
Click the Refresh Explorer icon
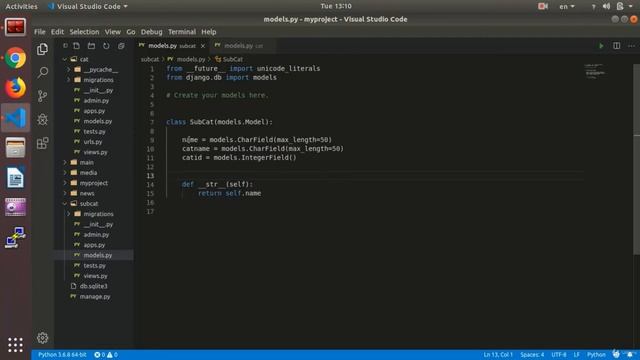pyautogui.click(x=106, y=46)
